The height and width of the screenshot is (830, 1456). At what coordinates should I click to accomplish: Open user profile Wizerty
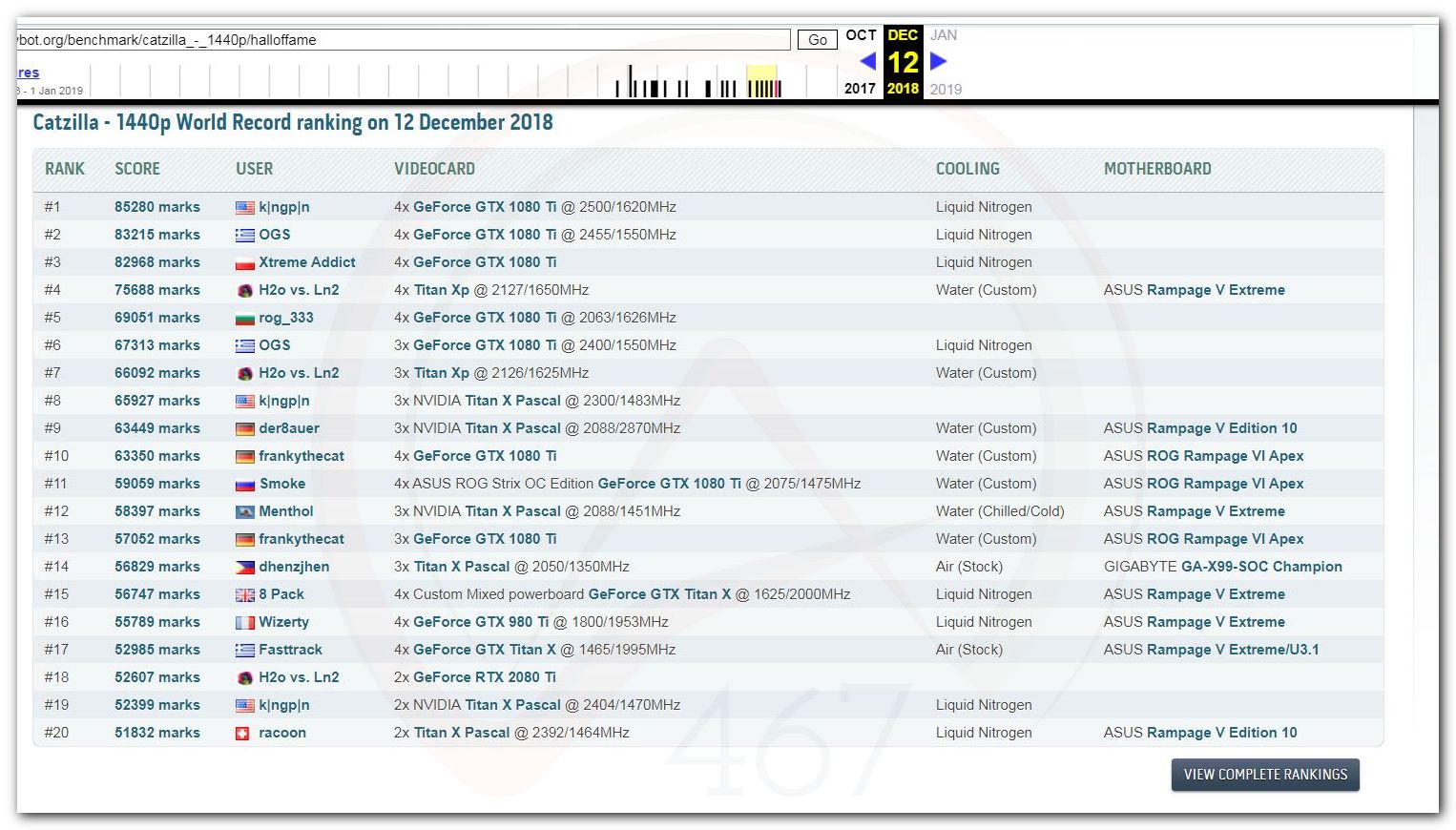284,622
